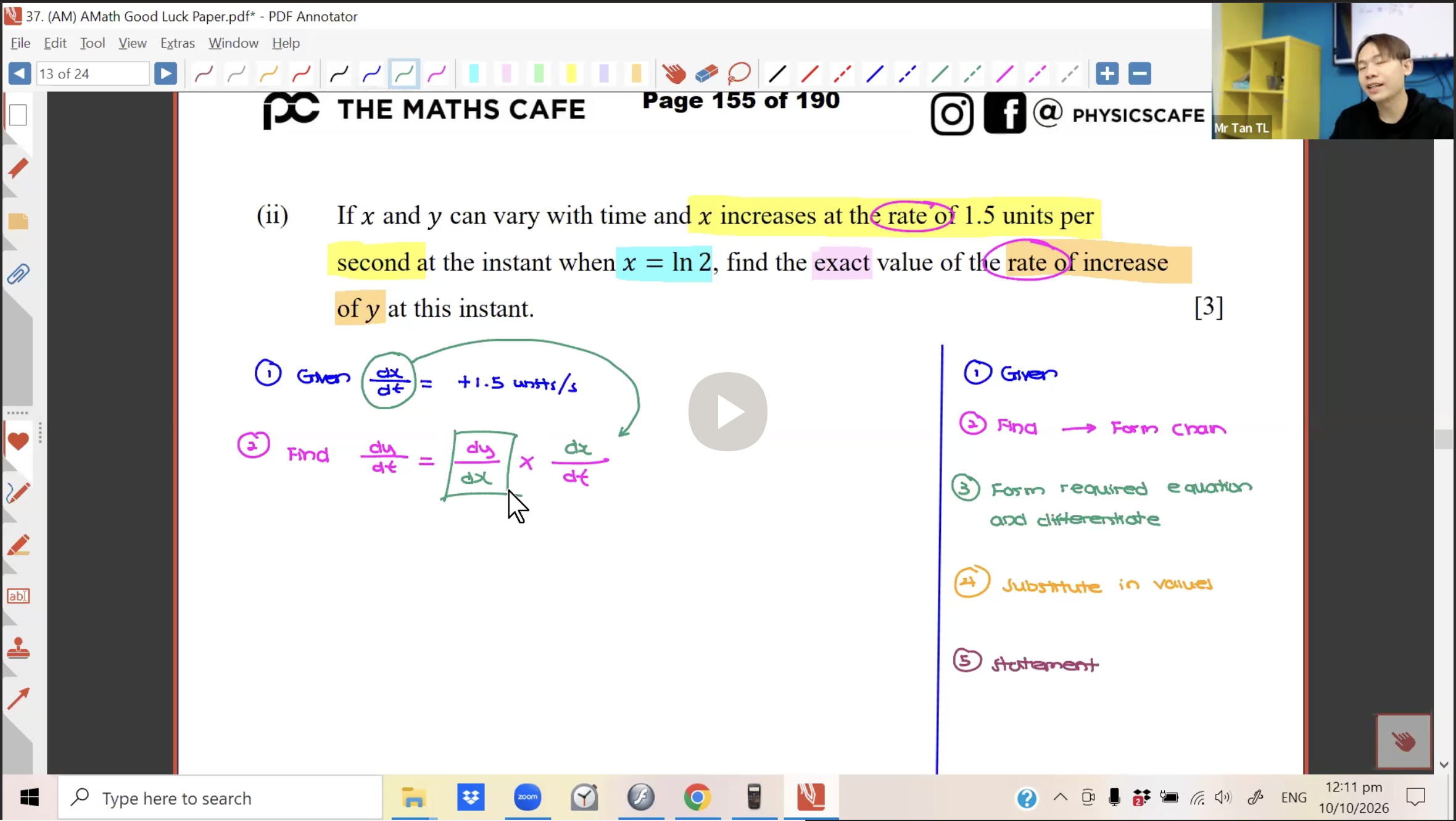
Task: Choose the black solid line tool
Action: click(x=777, y=73)
